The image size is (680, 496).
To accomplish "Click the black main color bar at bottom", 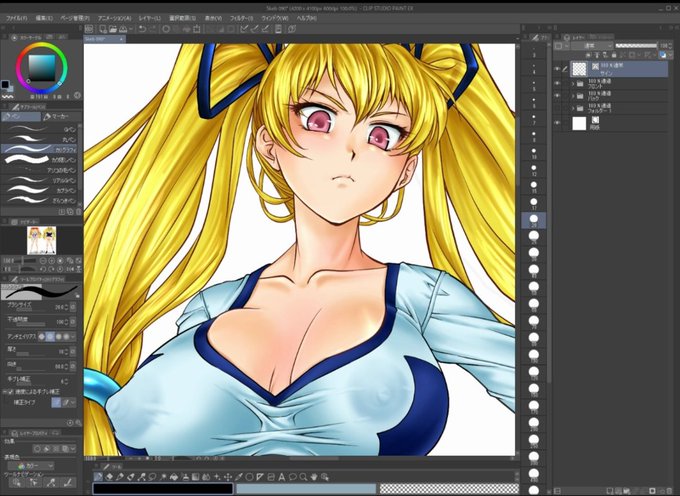I will coord(163,489).
